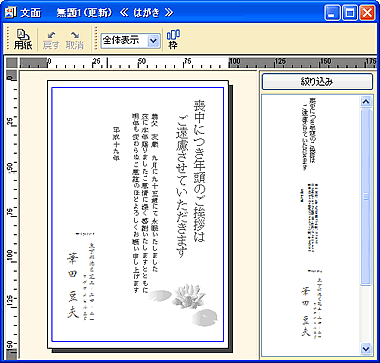Click the headline thumbnail in template list
380x363 pixels.
click(x=308, y=133)
